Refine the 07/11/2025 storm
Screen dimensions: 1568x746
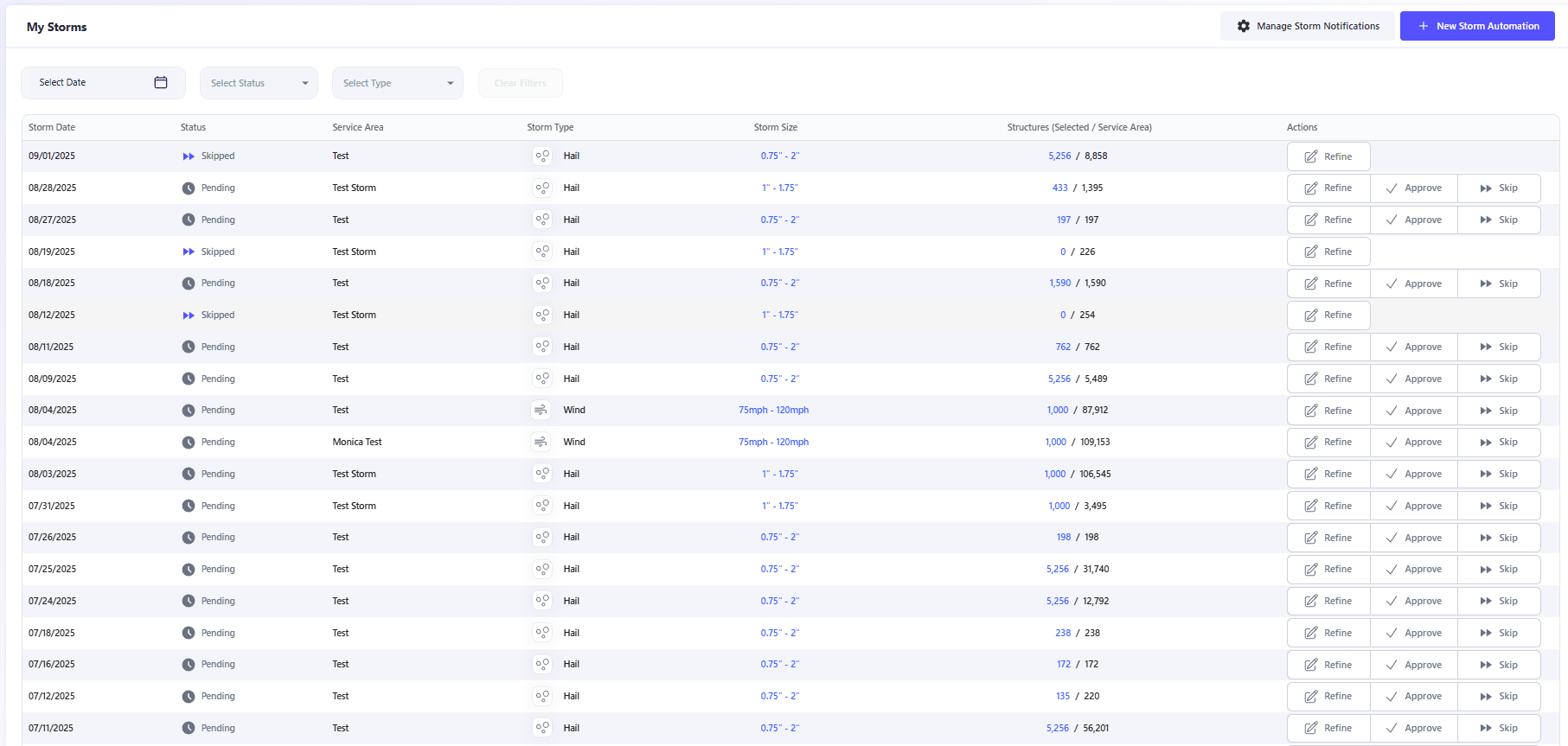(1328, 728)
